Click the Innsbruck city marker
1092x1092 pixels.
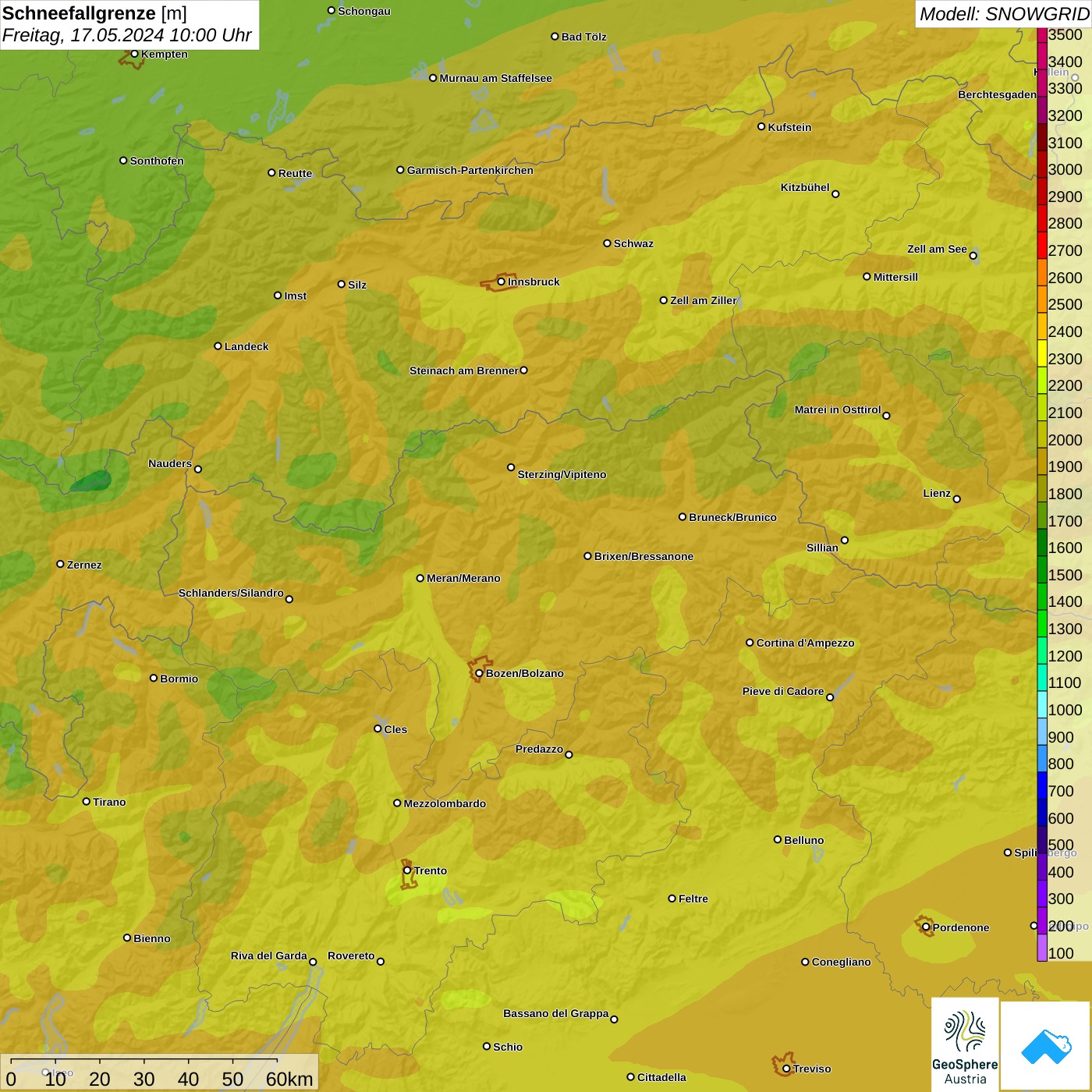(x=502, y=282)
